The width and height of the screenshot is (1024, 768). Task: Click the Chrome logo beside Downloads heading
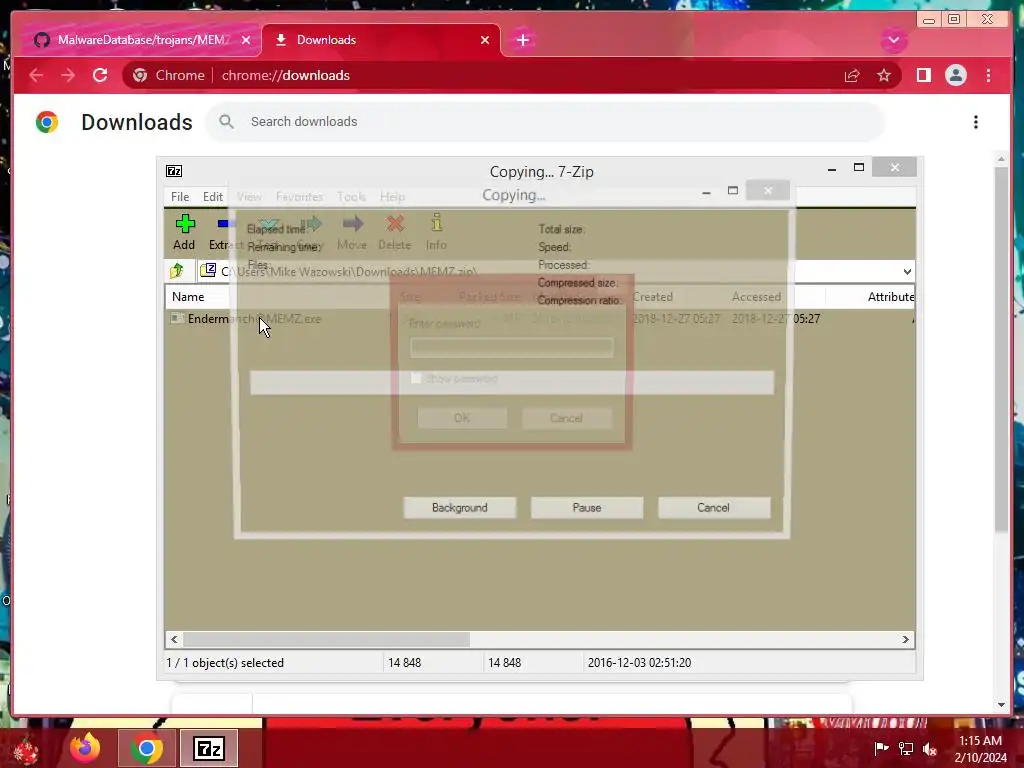(x=47, y=122)
